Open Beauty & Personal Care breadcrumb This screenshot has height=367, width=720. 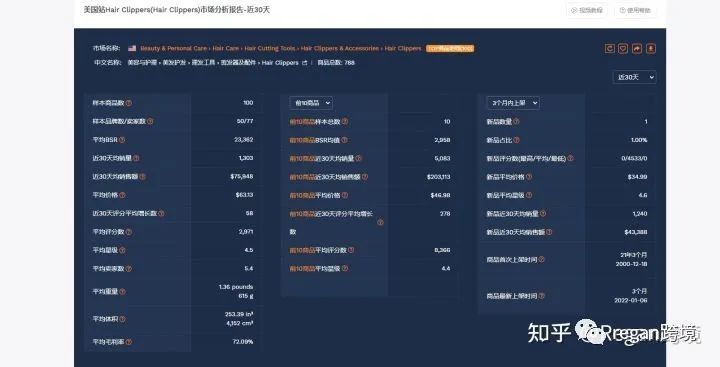pyautogui.click(x=174, y=48)
